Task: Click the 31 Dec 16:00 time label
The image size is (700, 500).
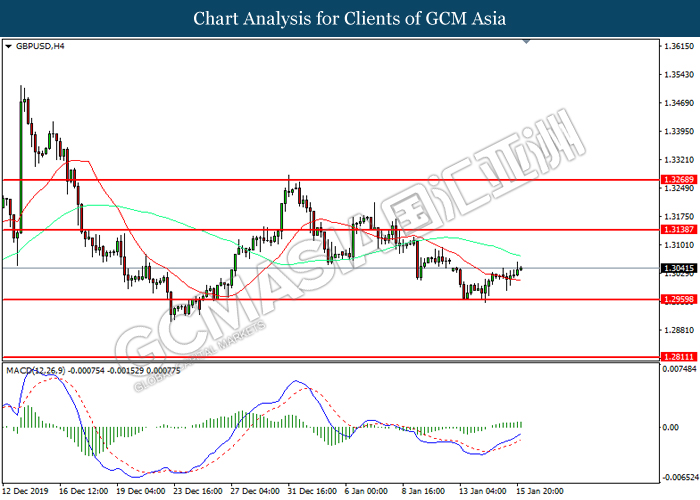Action: (x=312, y=491)
